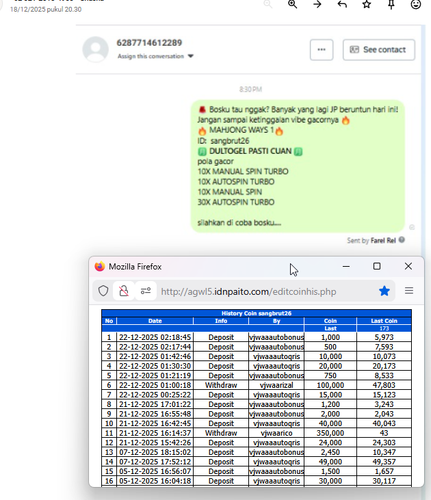
Task: Click the Info column header
Action: point(221,321)
